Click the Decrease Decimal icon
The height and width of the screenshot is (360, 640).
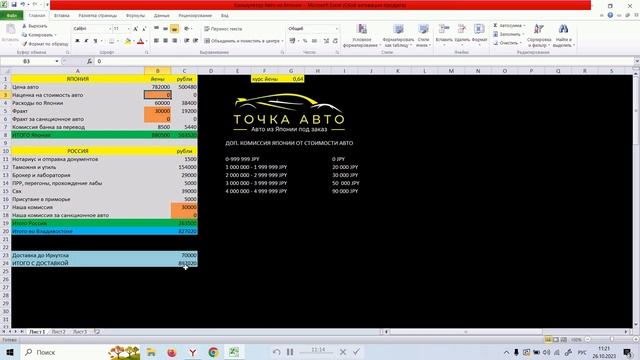(335, 41)
